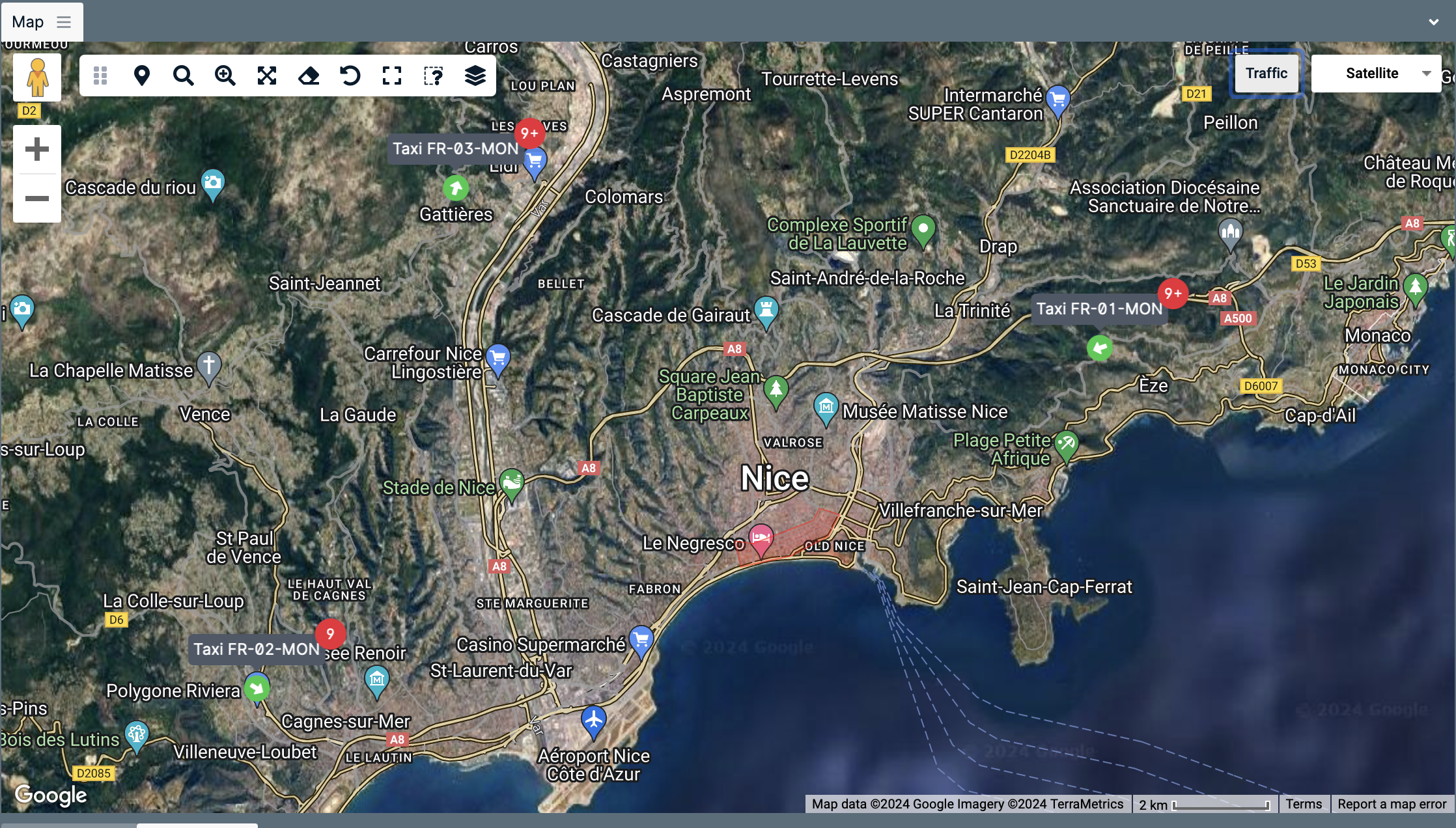Open the map layers stack icon
The image size is (1456, 828).
pyautogui.click(x=475, y=76)
